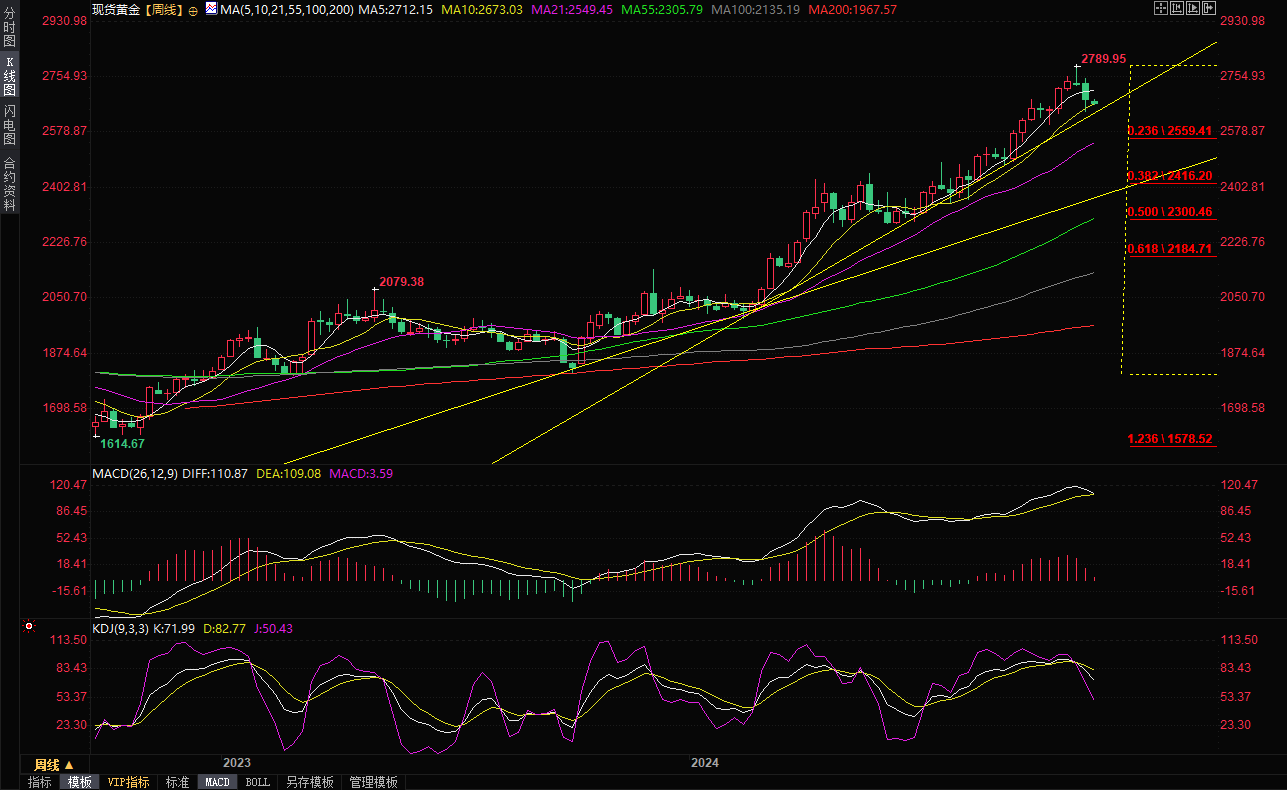This screenshot has width=1287, height=790.
Task: Click the MA100:2135.19 value
Action: (758, 9)
